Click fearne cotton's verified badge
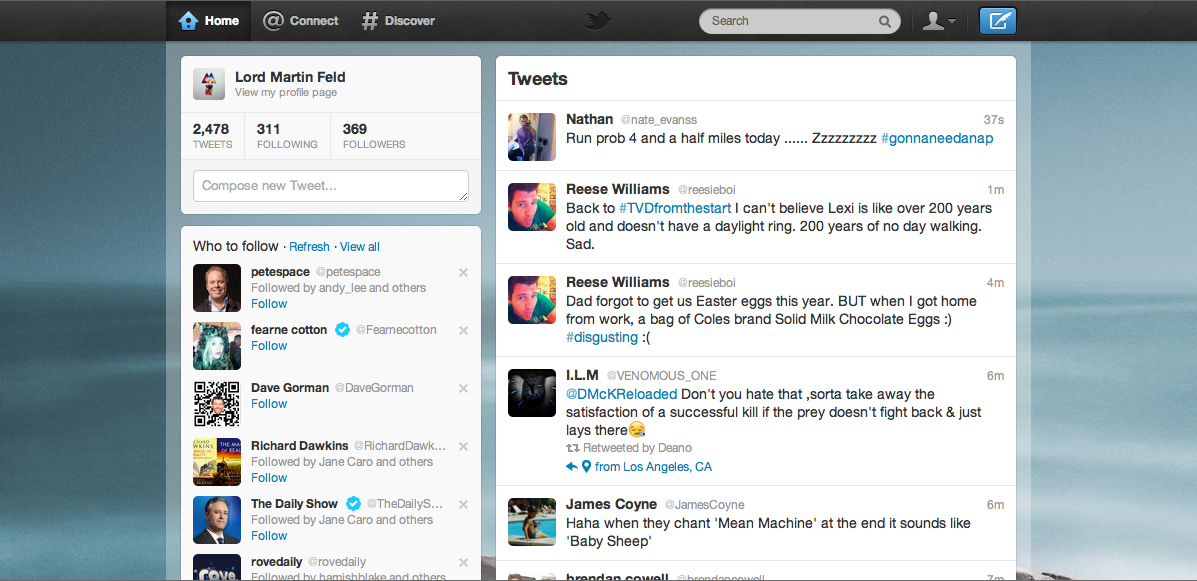This screenshot has height=581, width=1197. (342, 330)
